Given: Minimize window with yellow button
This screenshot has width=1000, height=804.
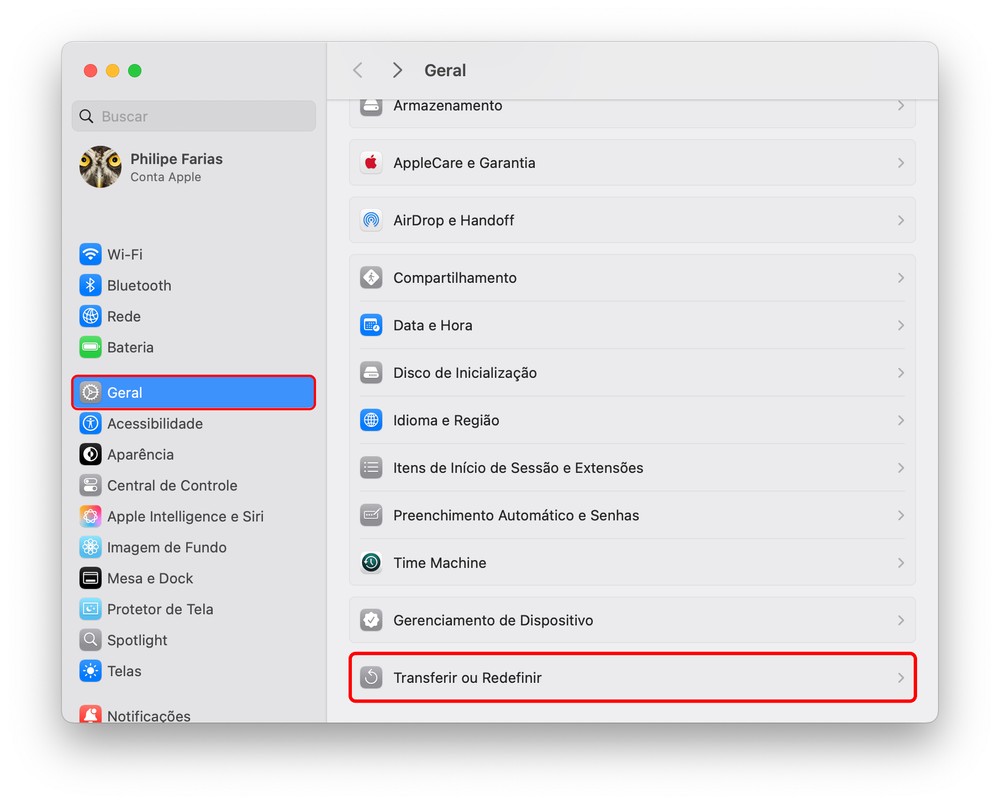Looking at the screenshot, I should [x=112, y=70].
